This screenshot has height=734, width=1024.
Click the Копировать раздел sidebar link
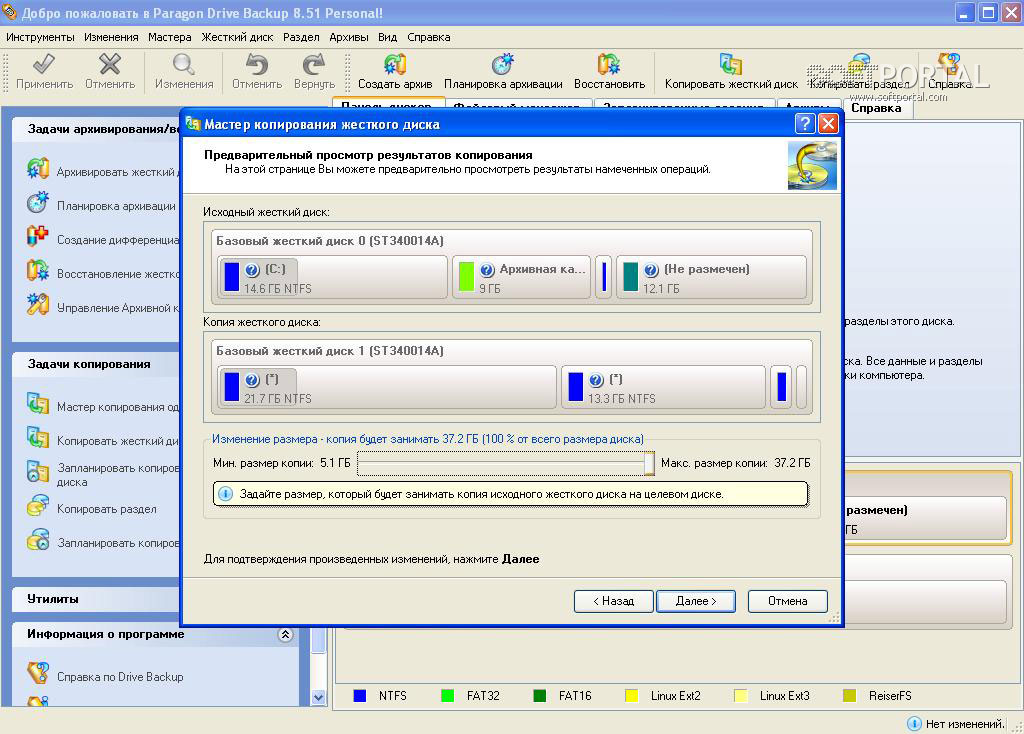click(106, 509)
